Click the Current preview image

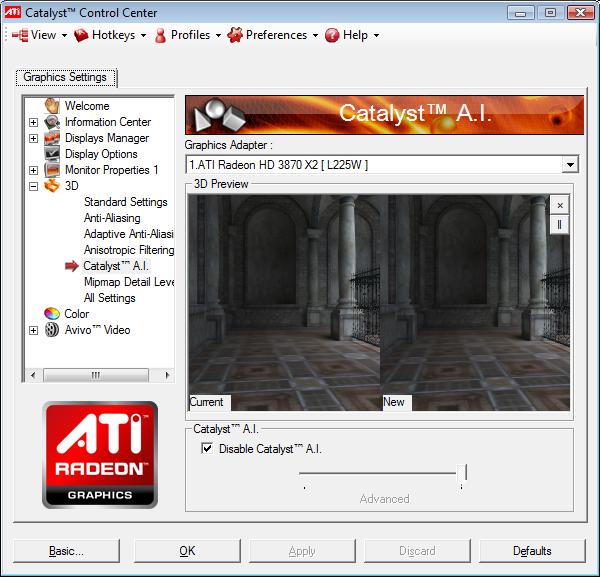coord(284,302)
